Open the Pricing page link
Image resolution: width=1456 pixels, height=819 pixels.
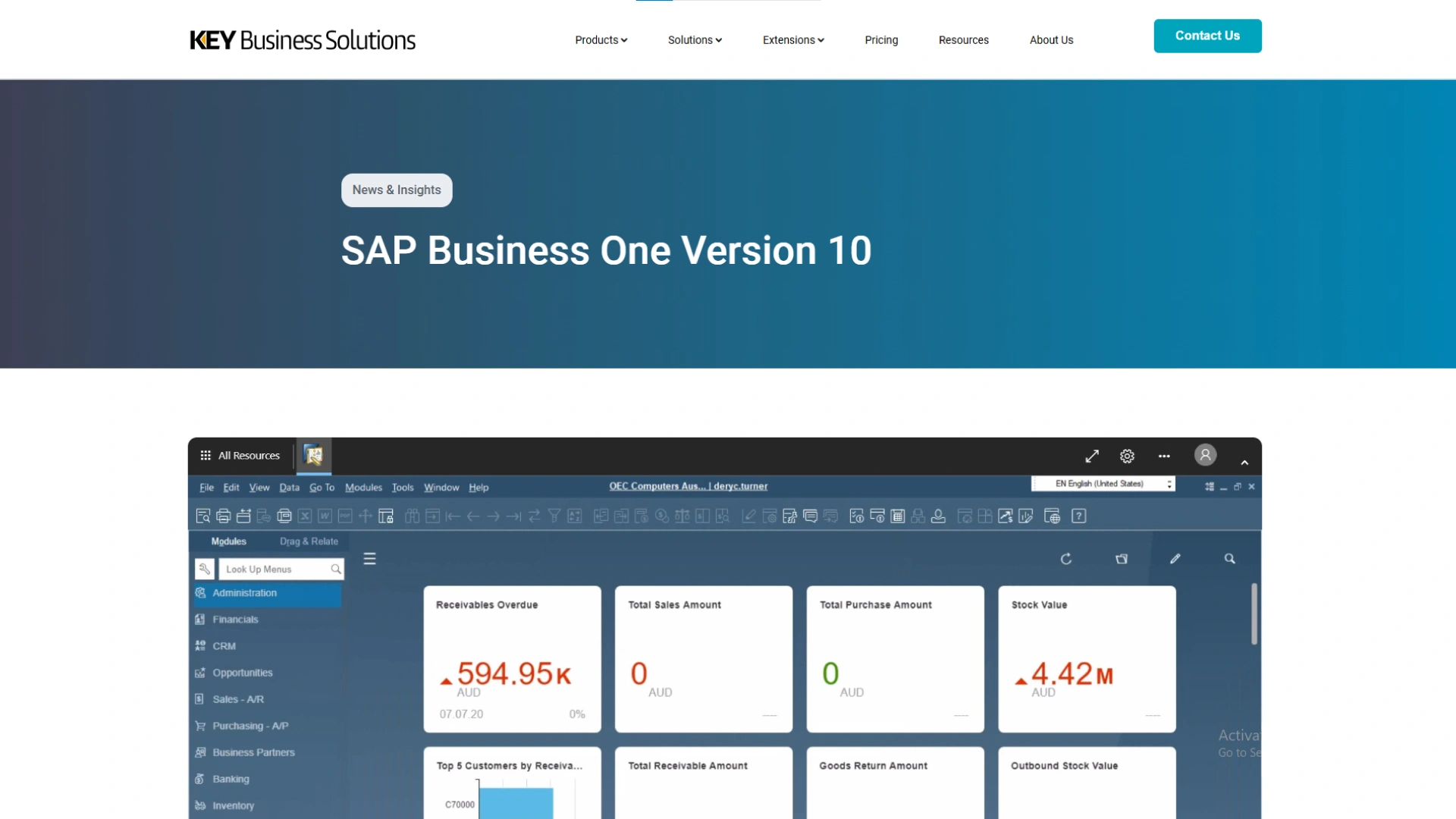881,40
